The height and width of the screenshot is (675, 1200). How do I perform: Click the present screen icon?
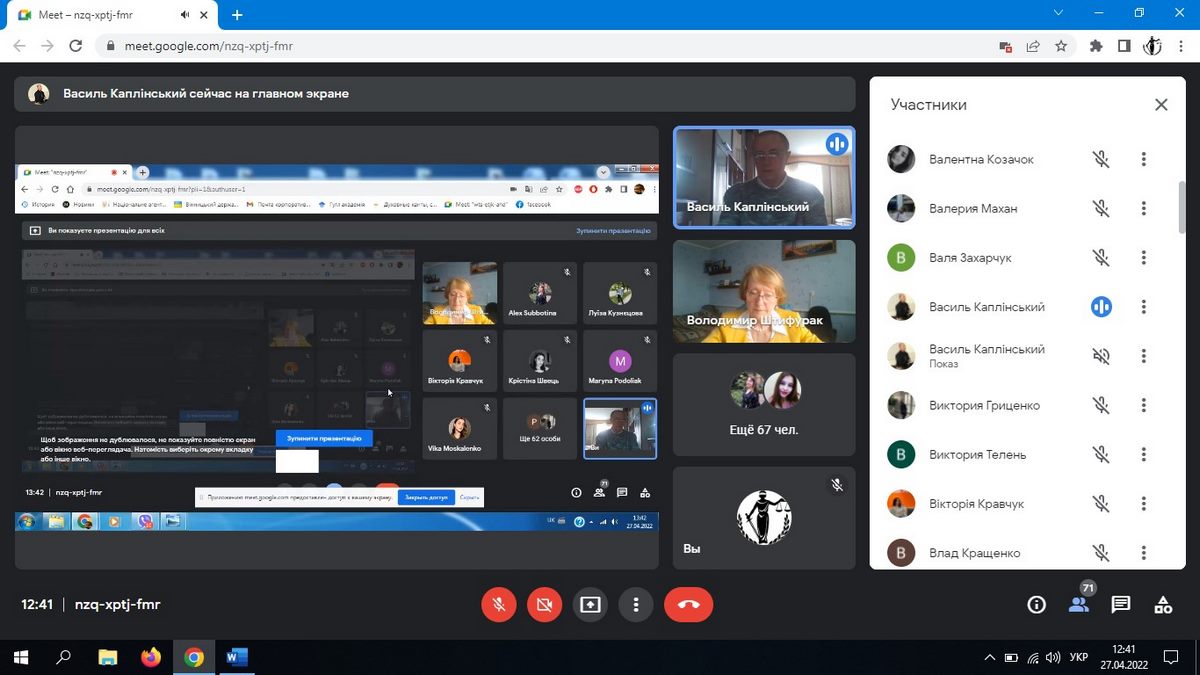590,604
